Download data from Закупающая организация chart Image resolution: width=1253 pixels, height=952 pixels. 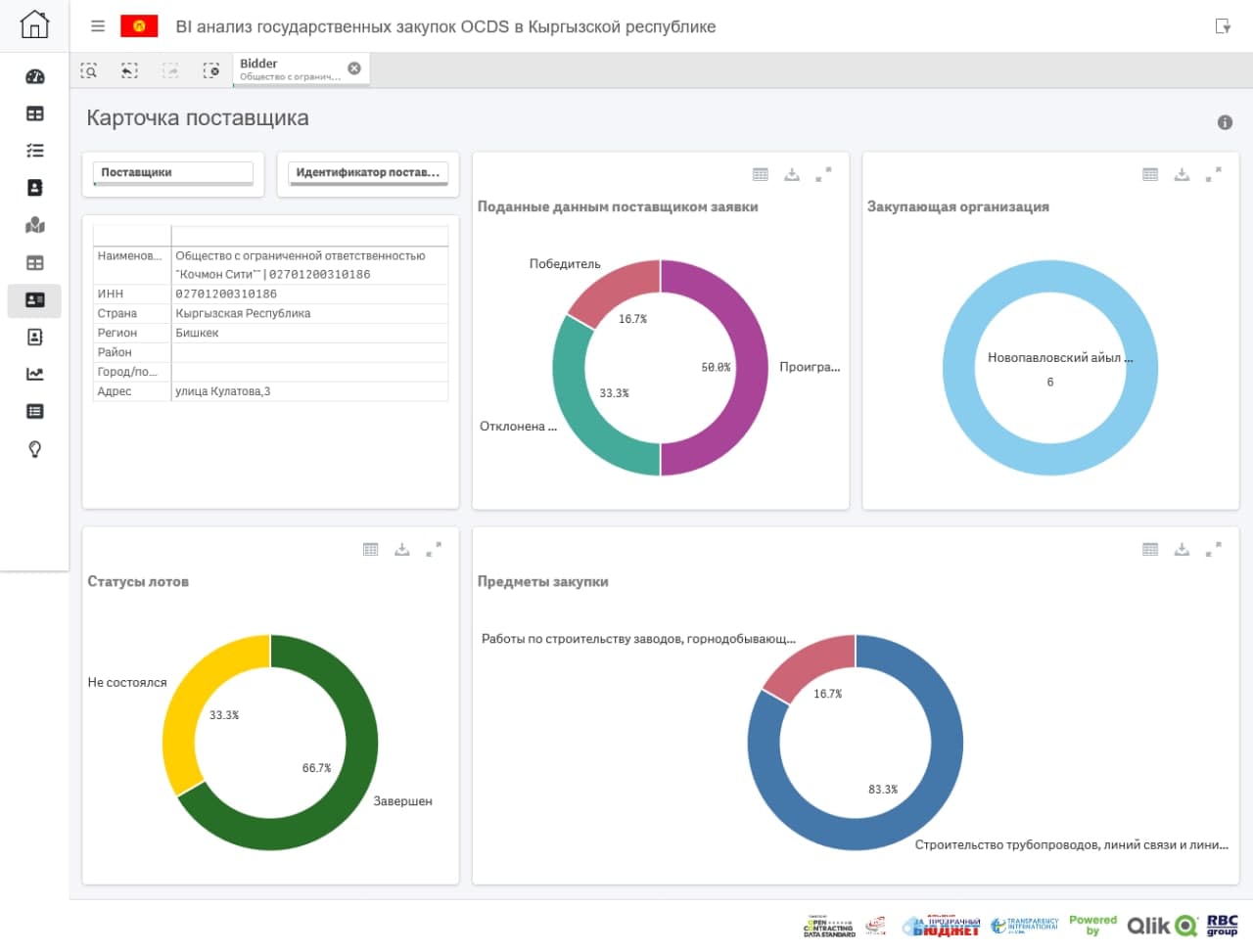(x=1182, y=174)
